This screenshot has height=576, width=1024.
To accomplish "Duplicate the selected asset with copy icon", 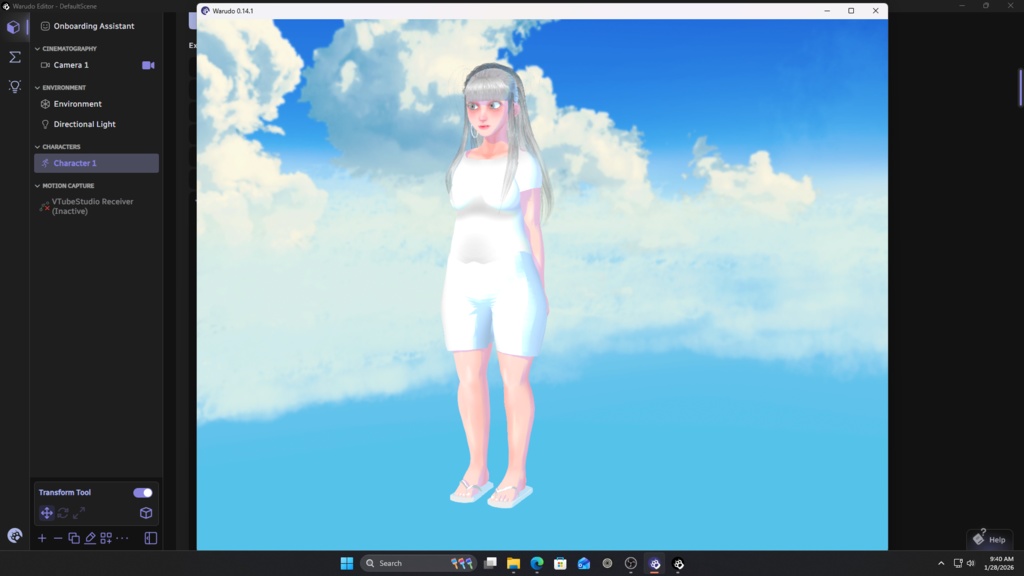I will coord(73,538).
